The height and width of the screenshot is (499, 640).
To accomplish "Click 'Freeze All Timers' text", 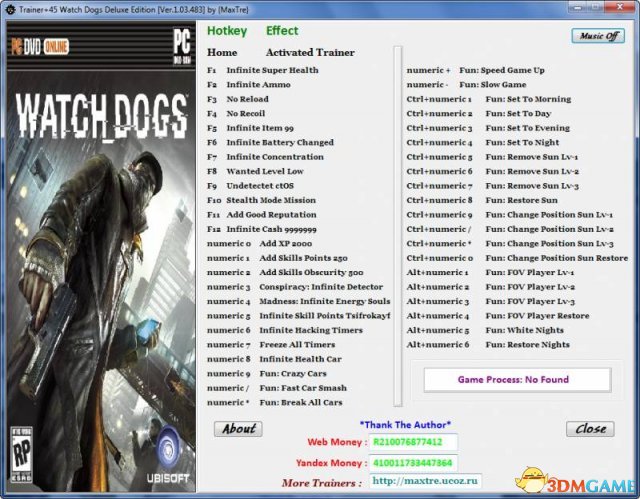I will (297, 345).
